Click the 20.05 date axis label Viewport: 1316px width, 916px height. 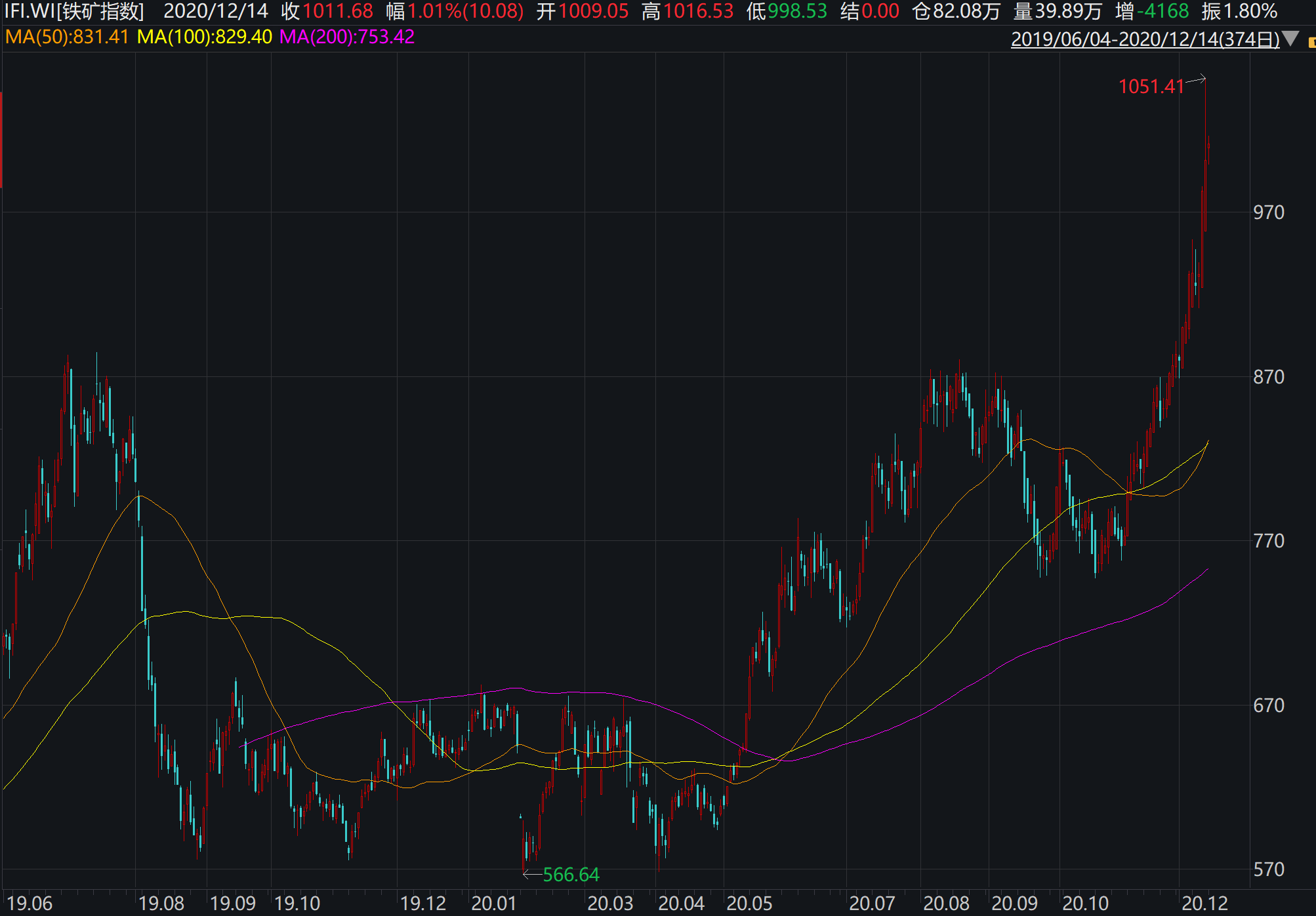[x=749, y=904]
